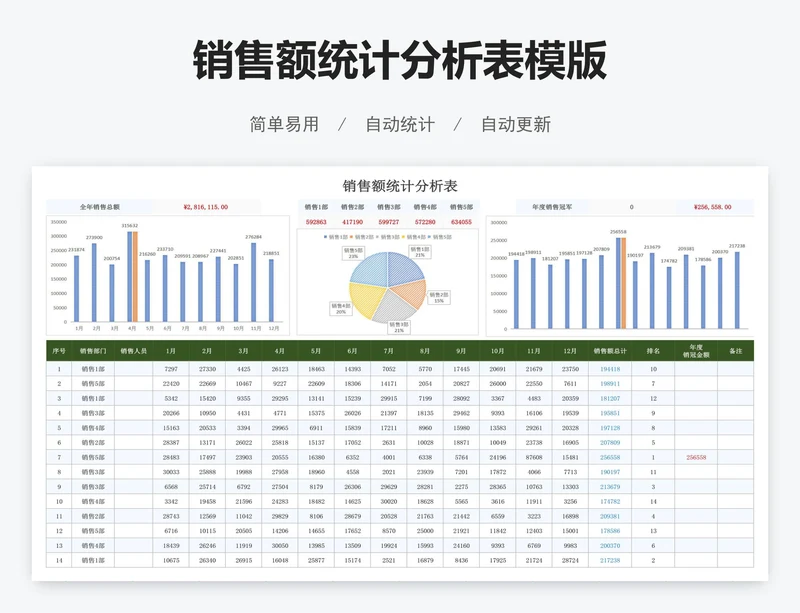Click the yellow 销售4部 20% pie slice
This screenshot has height=613, width=800.
click(x=366, y=299)
